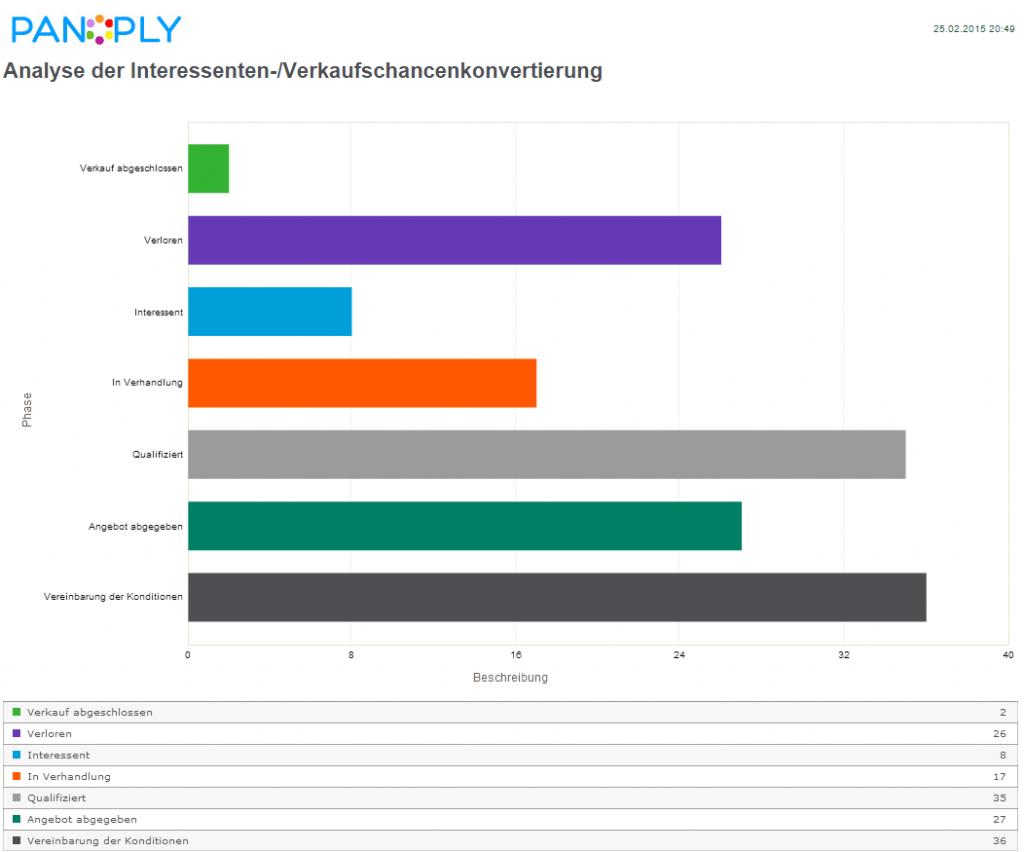Image resolution: width=1024 pixels, height=852 pixels.
Task: Click the report title heading
Action: tap(303, 71)
